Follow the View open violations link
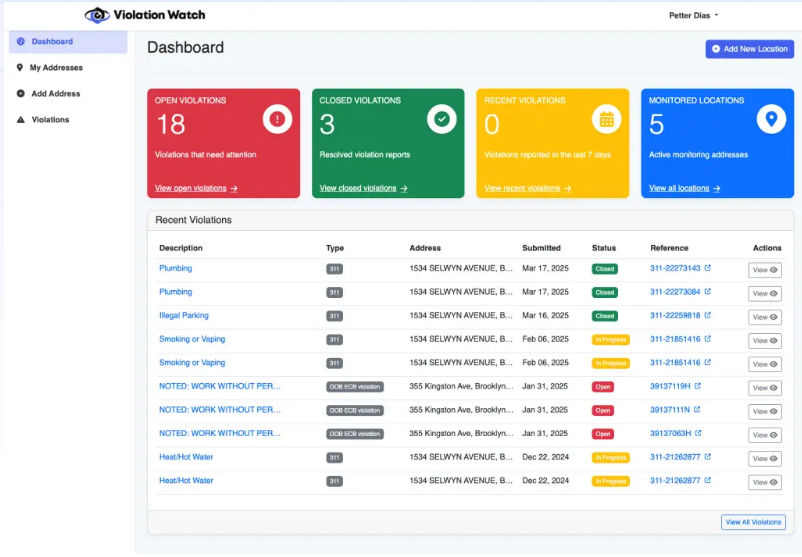 (x=196, y=188)
